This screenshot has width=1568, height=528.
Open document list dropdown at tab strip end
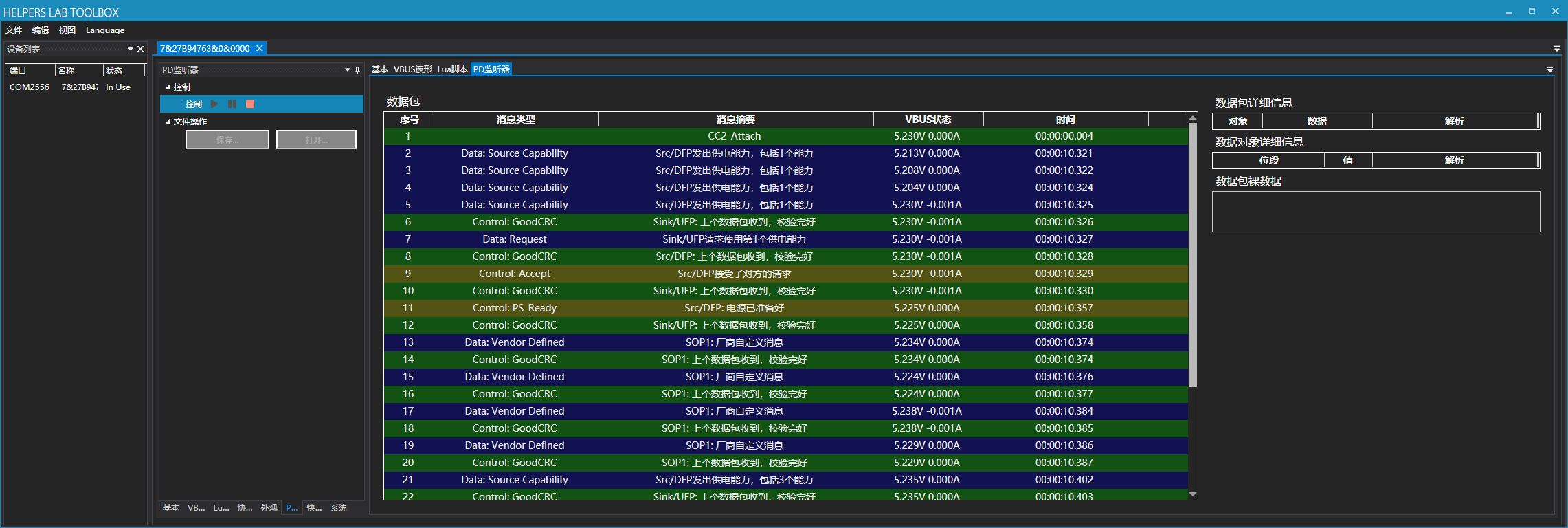click(1556, 48)
